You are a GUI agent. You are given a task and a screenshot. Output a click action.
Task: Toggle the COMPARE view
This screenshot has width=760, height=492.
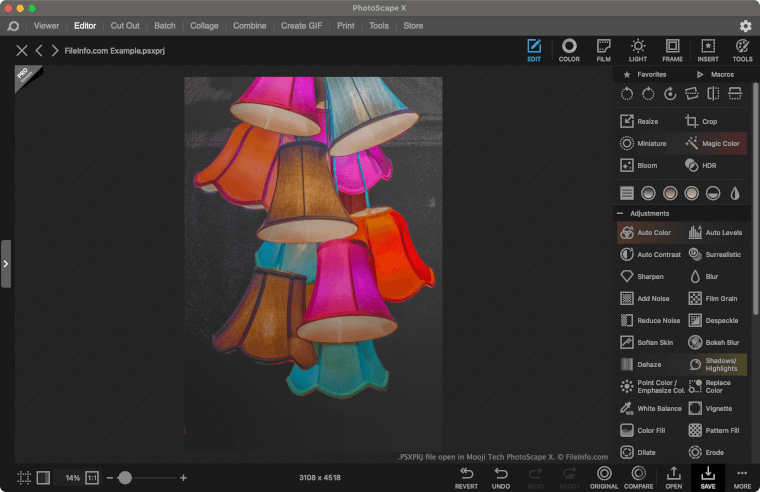638,477
